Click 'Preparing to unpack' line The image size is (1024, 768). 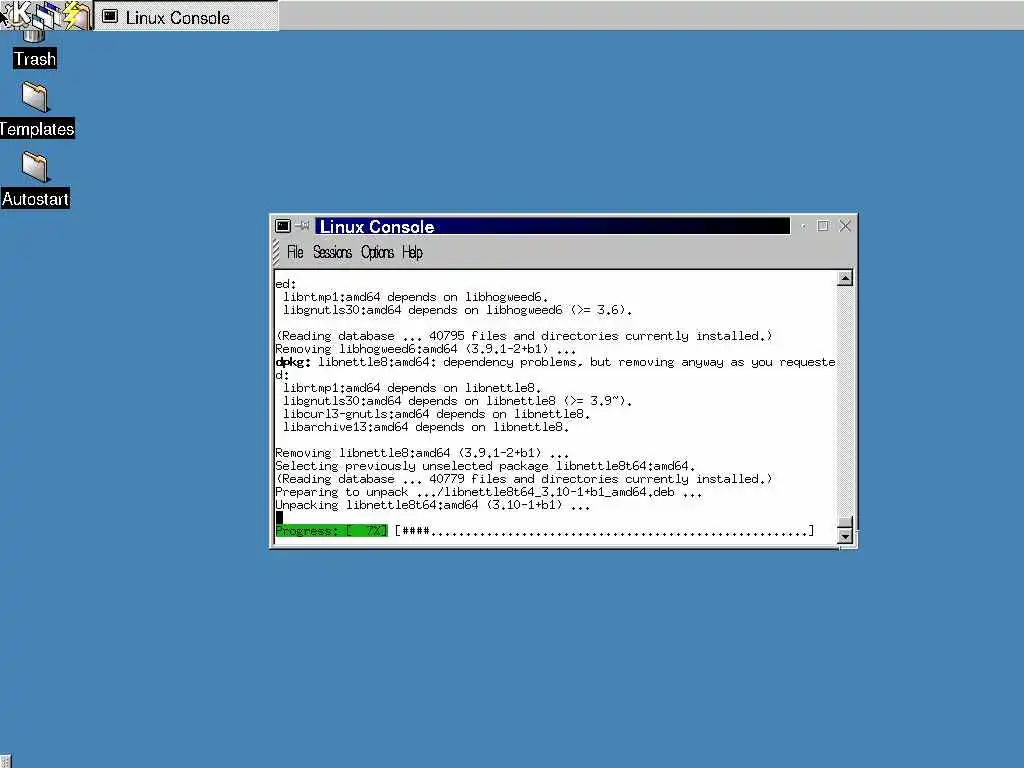(488, 492)
